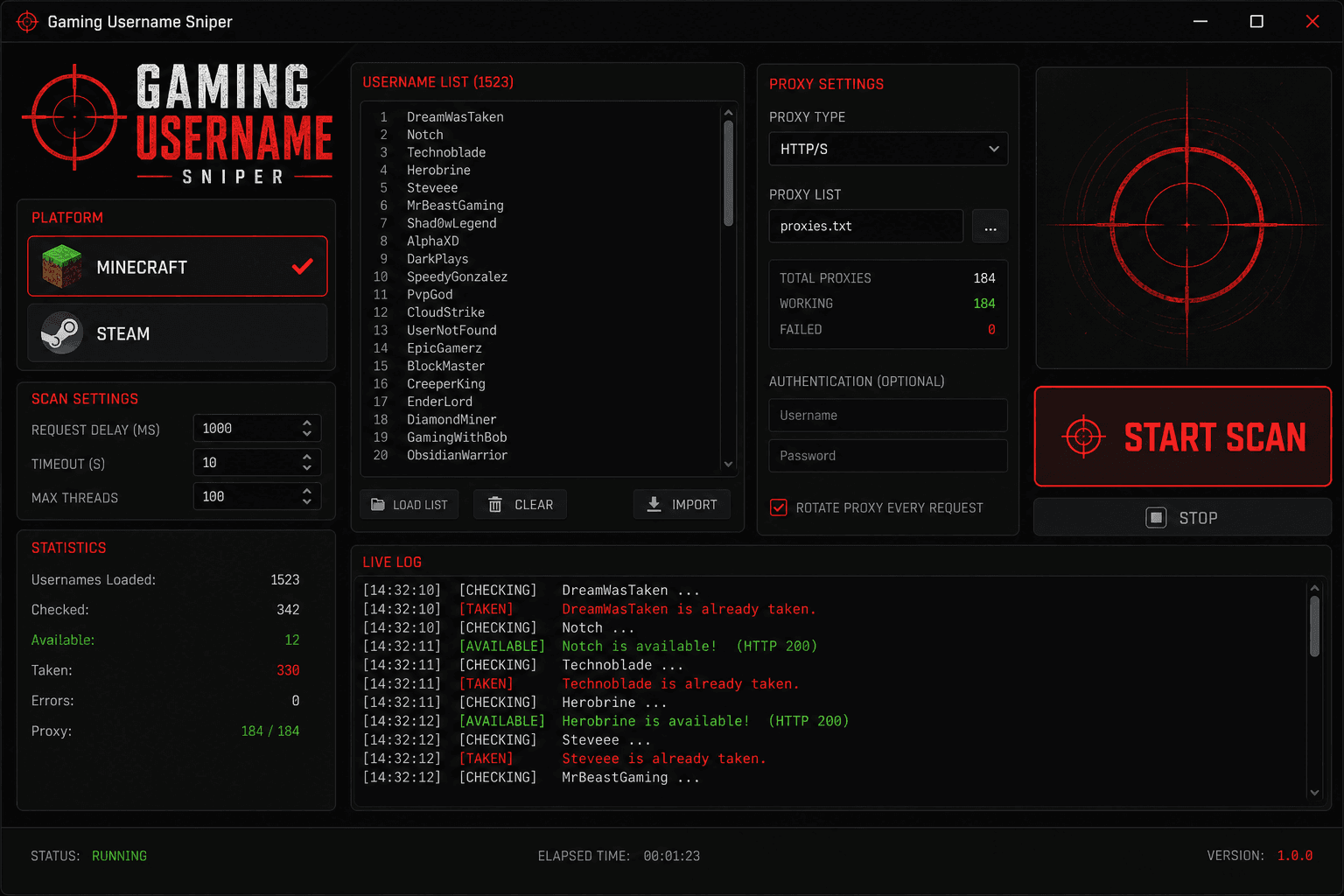Click the Clear button
Image resolution: width=1344 pixels, height=896 pixels.
[521, 505]
